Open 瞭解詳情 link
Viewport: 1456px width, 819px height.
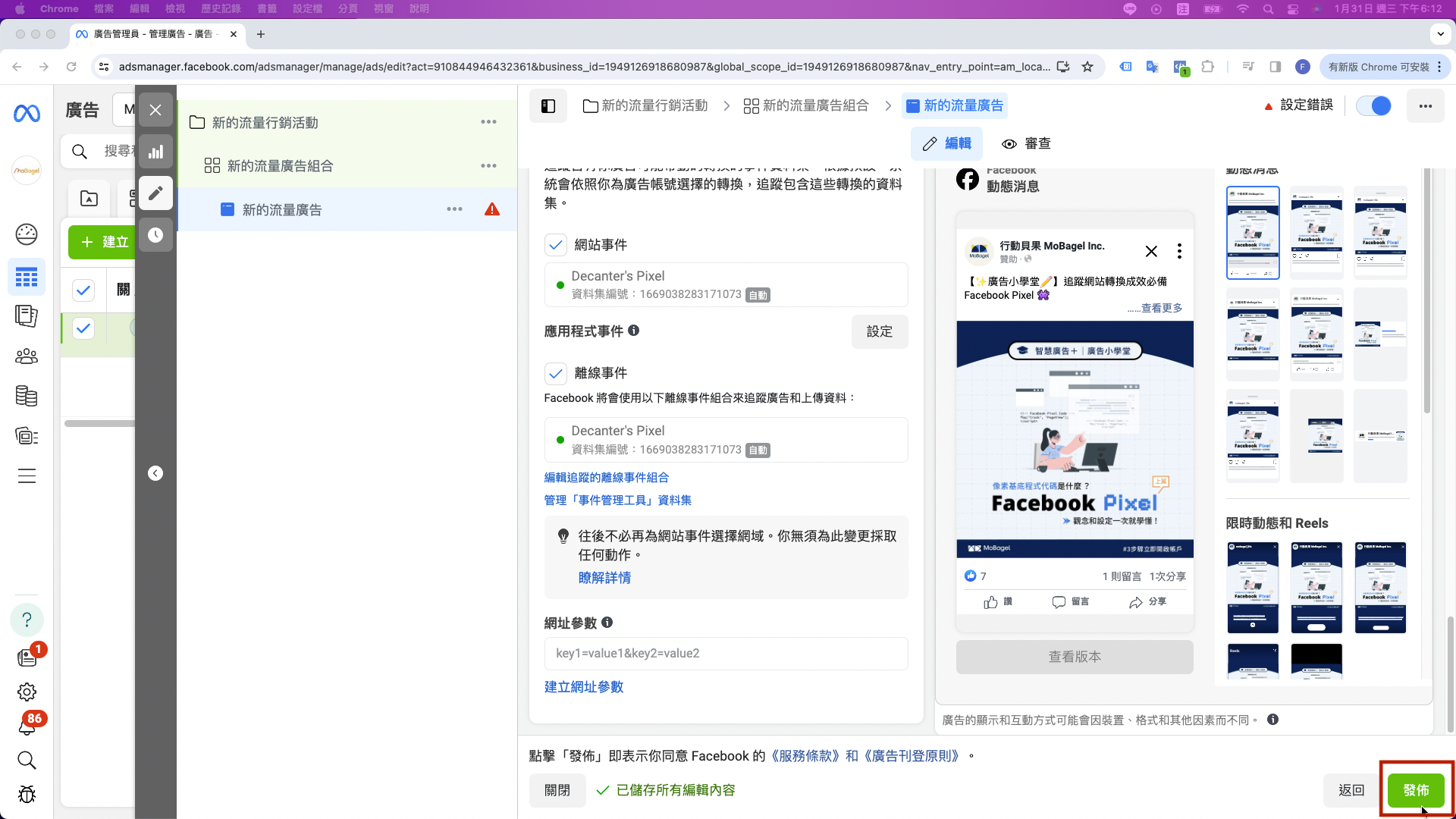coord(604,578)
